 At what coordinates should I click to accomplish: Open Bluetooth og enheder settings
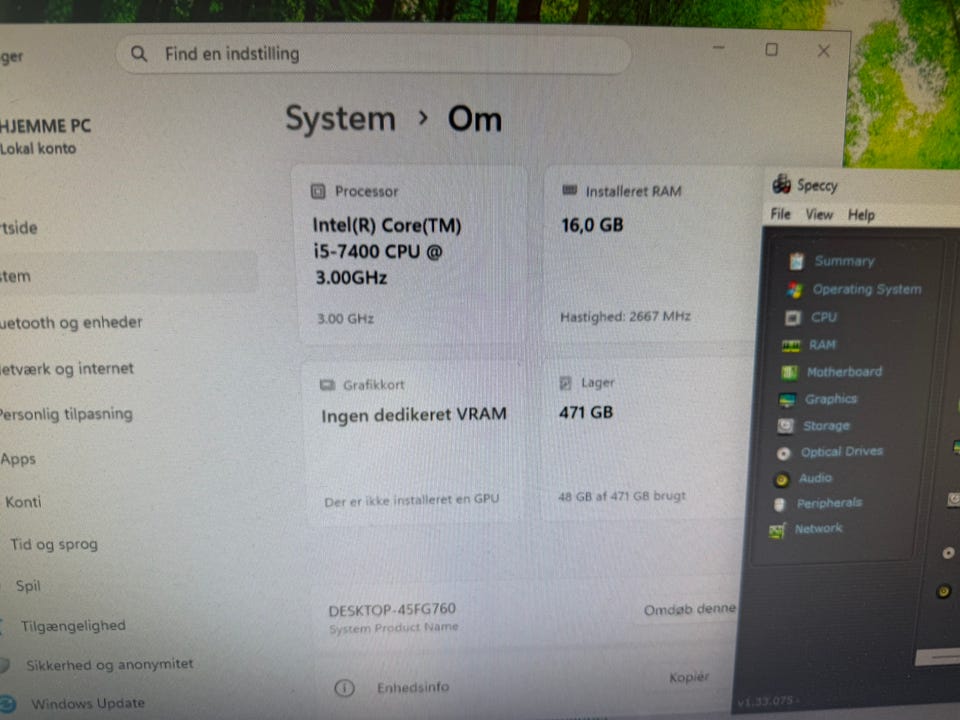click(70, 323)
